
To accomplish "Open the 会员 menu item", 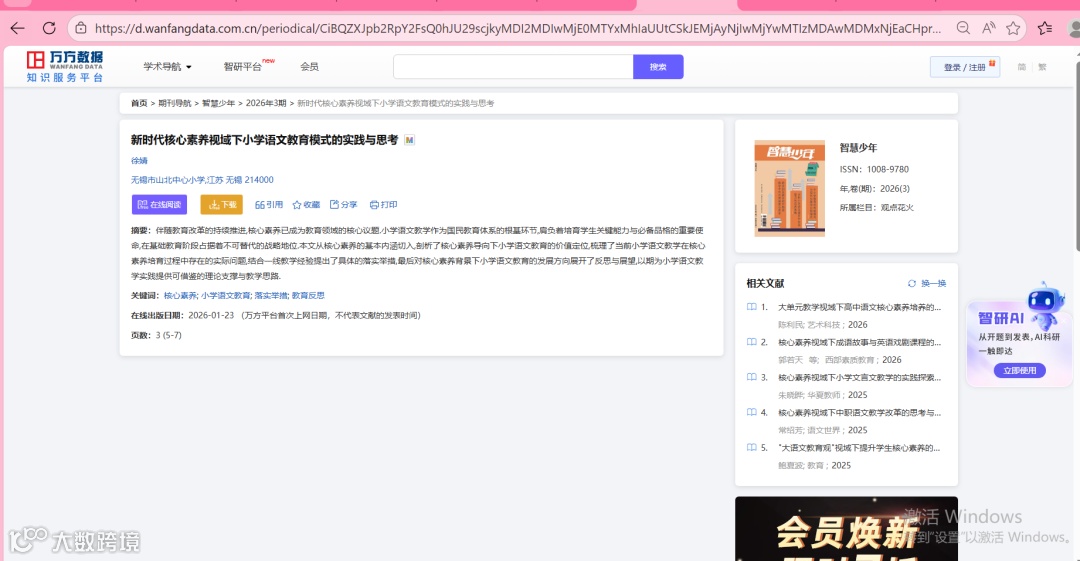I will coord(309,67).
